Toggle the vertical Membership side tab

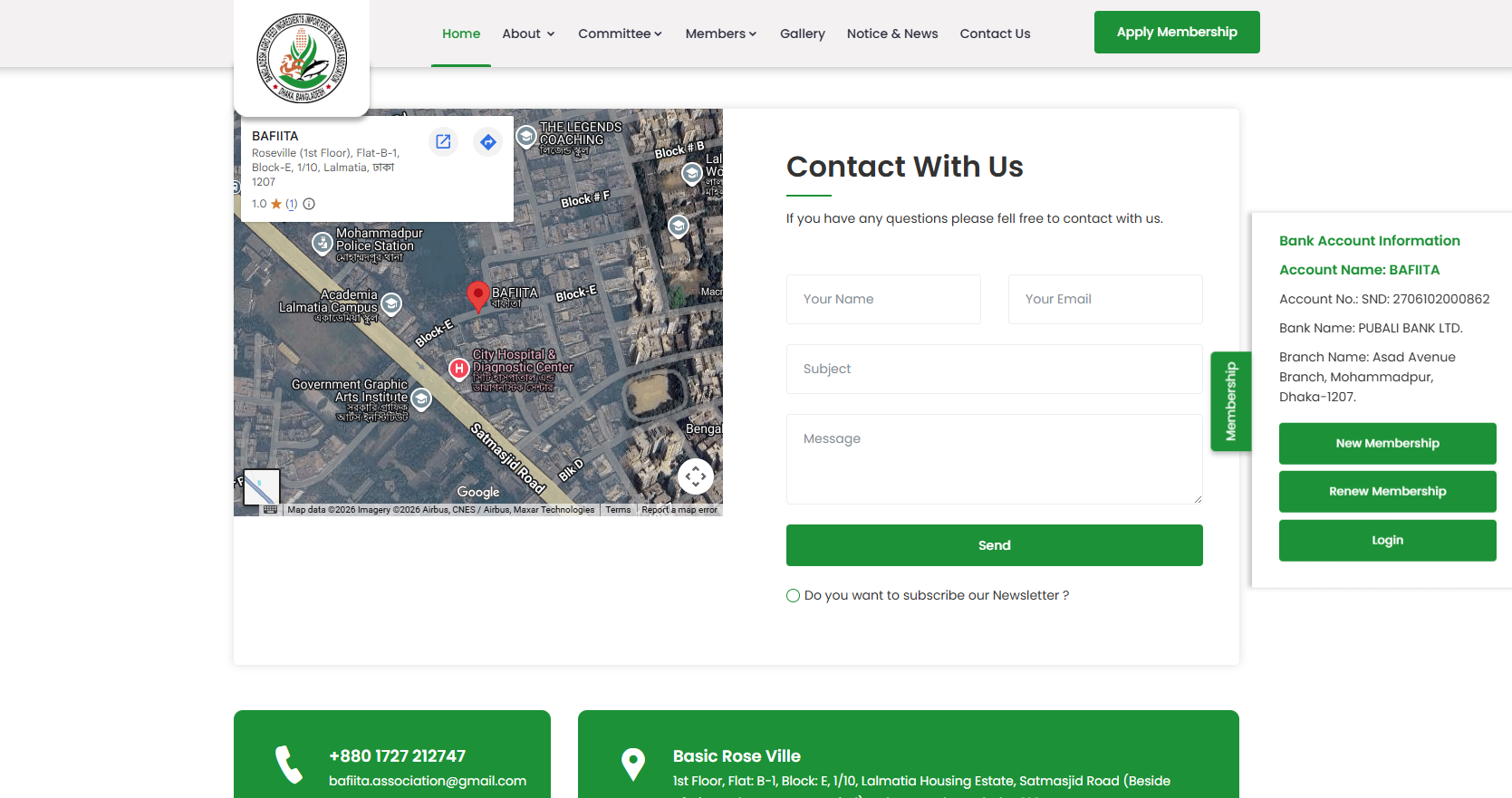pos(1230,401)
